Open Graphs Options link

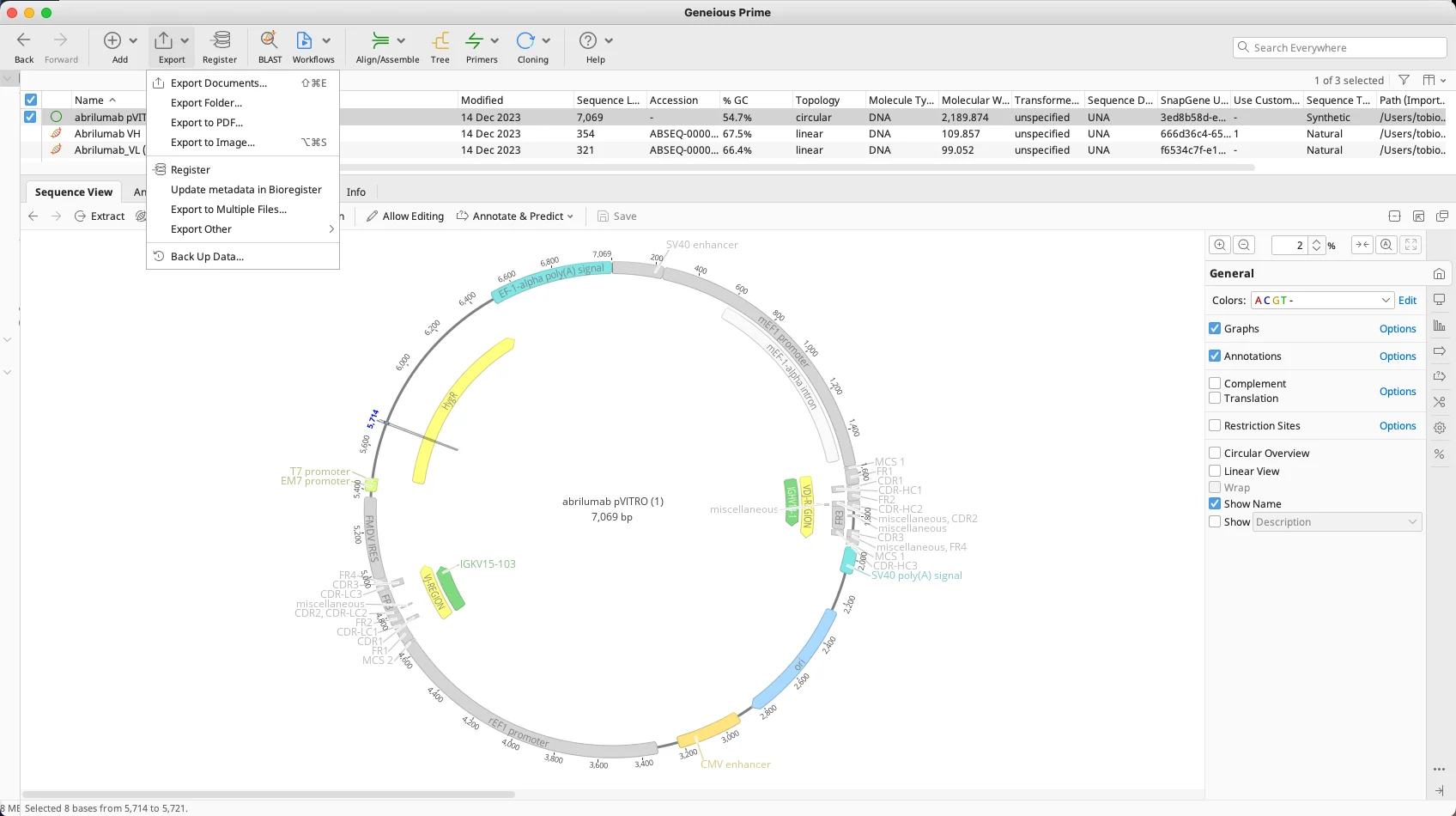coord(1398,329)
